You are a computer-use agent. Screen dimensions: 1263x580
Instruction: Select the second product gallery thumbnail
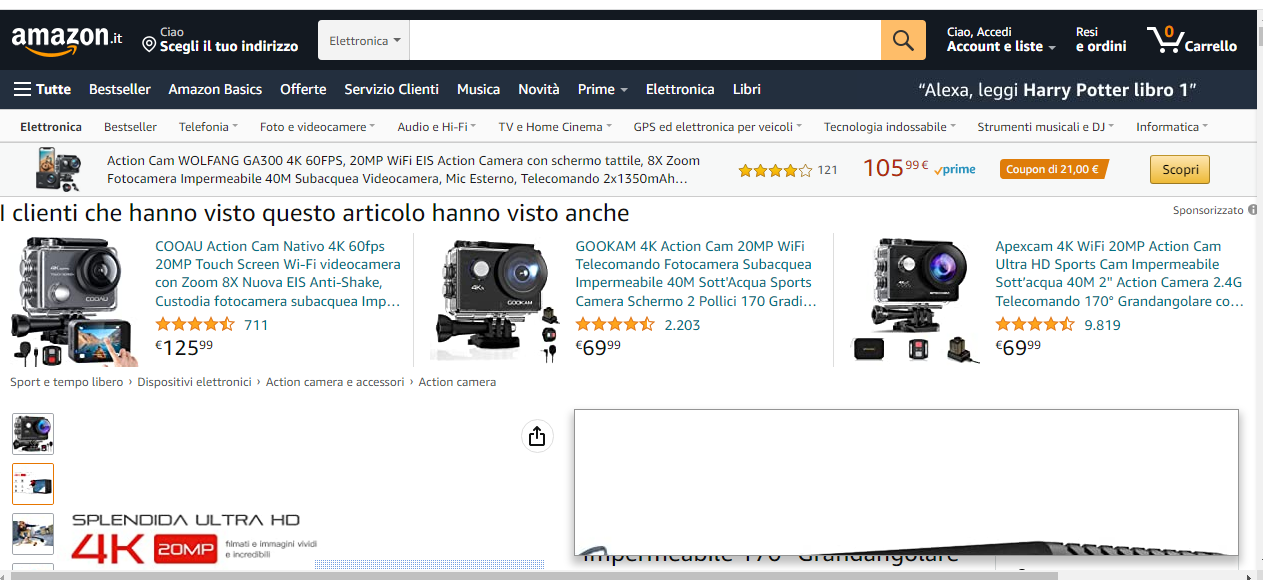tap(33, 484)
